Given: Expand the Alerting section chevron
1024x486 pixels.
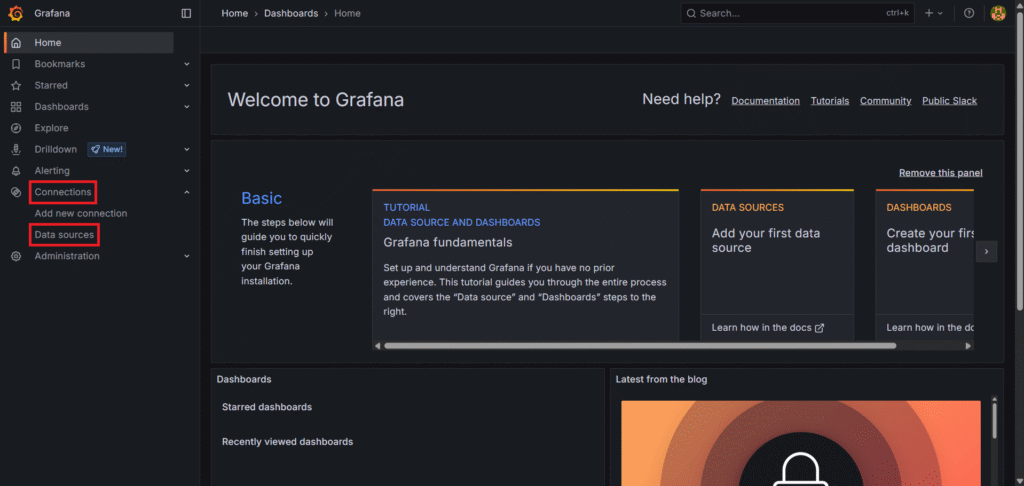Looking at the screenshot, I should point(187,170).
